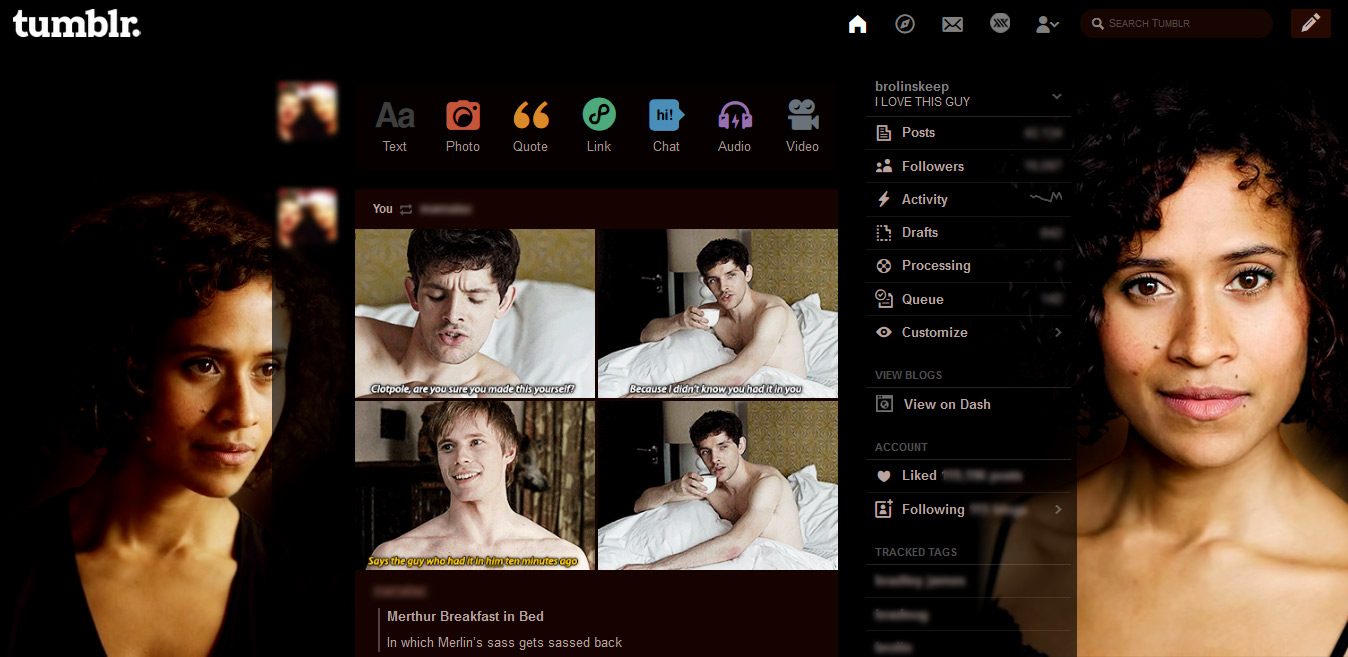Click the activity sparkline graph
Screen dimensions: 1348x657
click(1046, 198)
